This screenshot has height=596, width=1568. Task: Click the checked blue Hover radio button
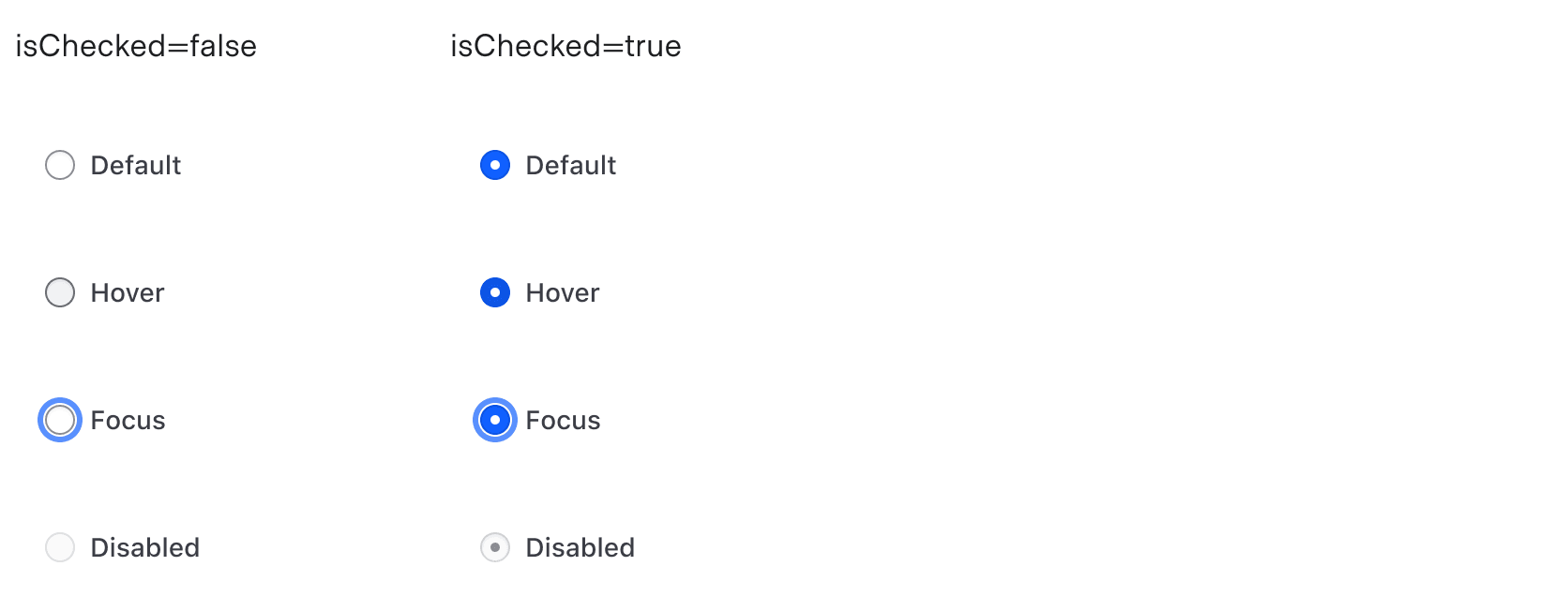pyautogui.click(x=495, y=292)
